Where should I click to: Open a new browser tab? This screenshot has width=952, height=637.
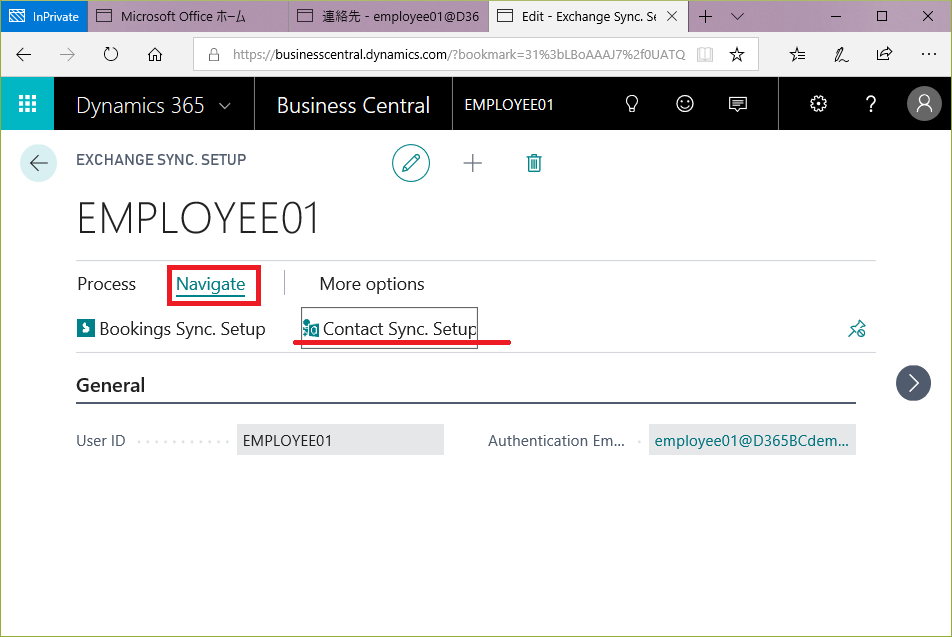click(x=706, y=16)
